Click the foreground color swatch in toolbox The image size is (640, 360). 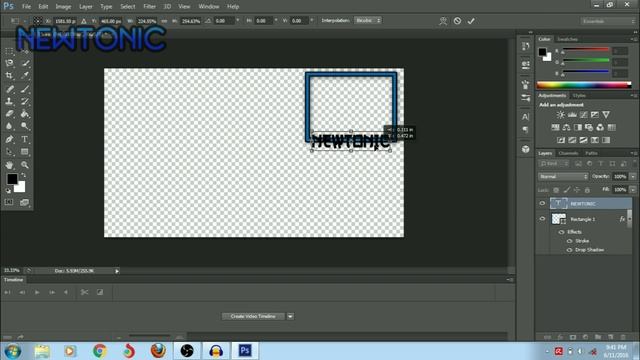pyautogui.click(x=12, y=178)
